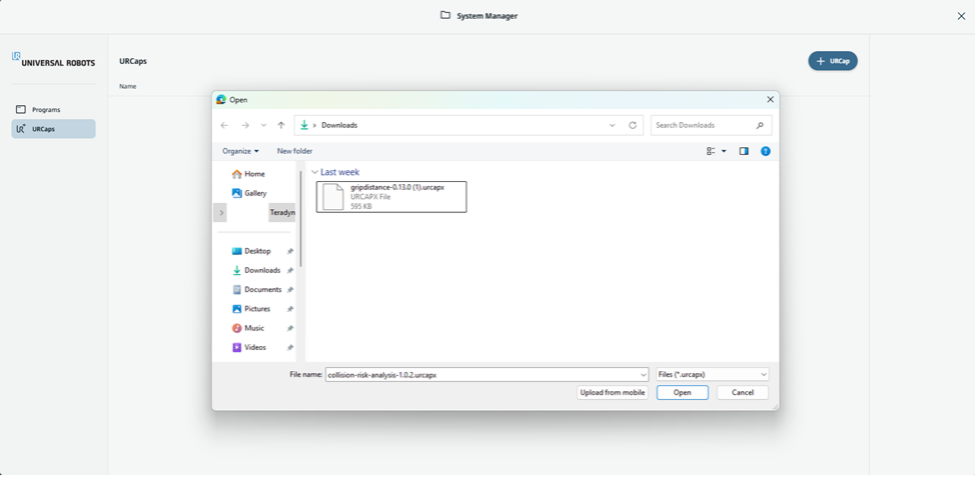Open Home in navigation pane
Viewport: 977px width, 479px height.
click(x=254, y=174)
